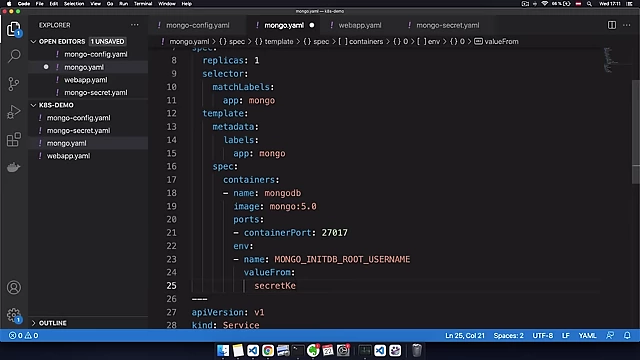Viewport: 640px width, 360px height.
Task: Open the Extensions view
Action: pyautogui.click(x=14, y=140)
